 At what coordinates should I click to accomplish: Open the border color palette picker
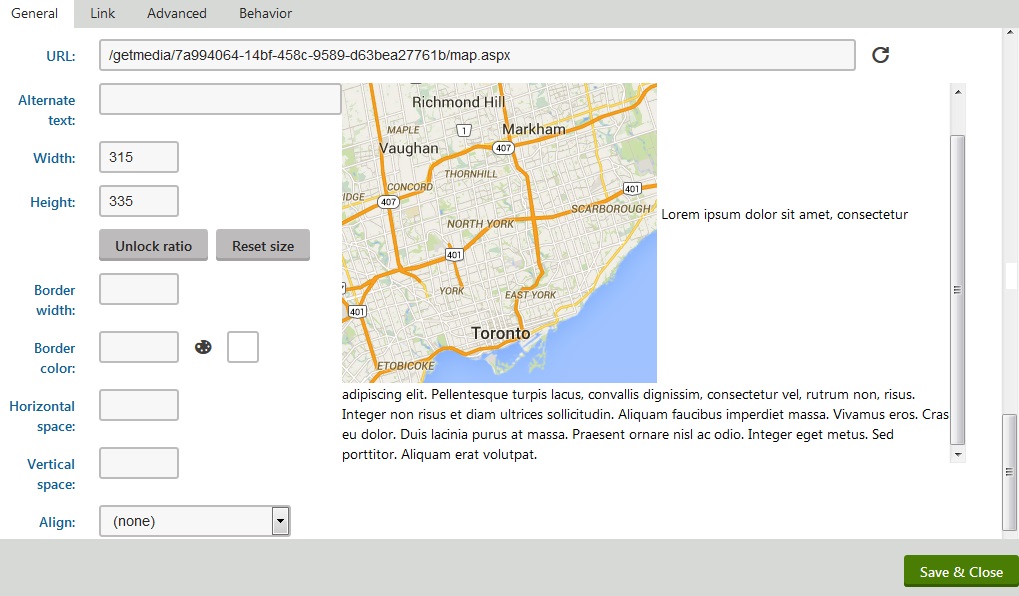(x=203, y=348)
